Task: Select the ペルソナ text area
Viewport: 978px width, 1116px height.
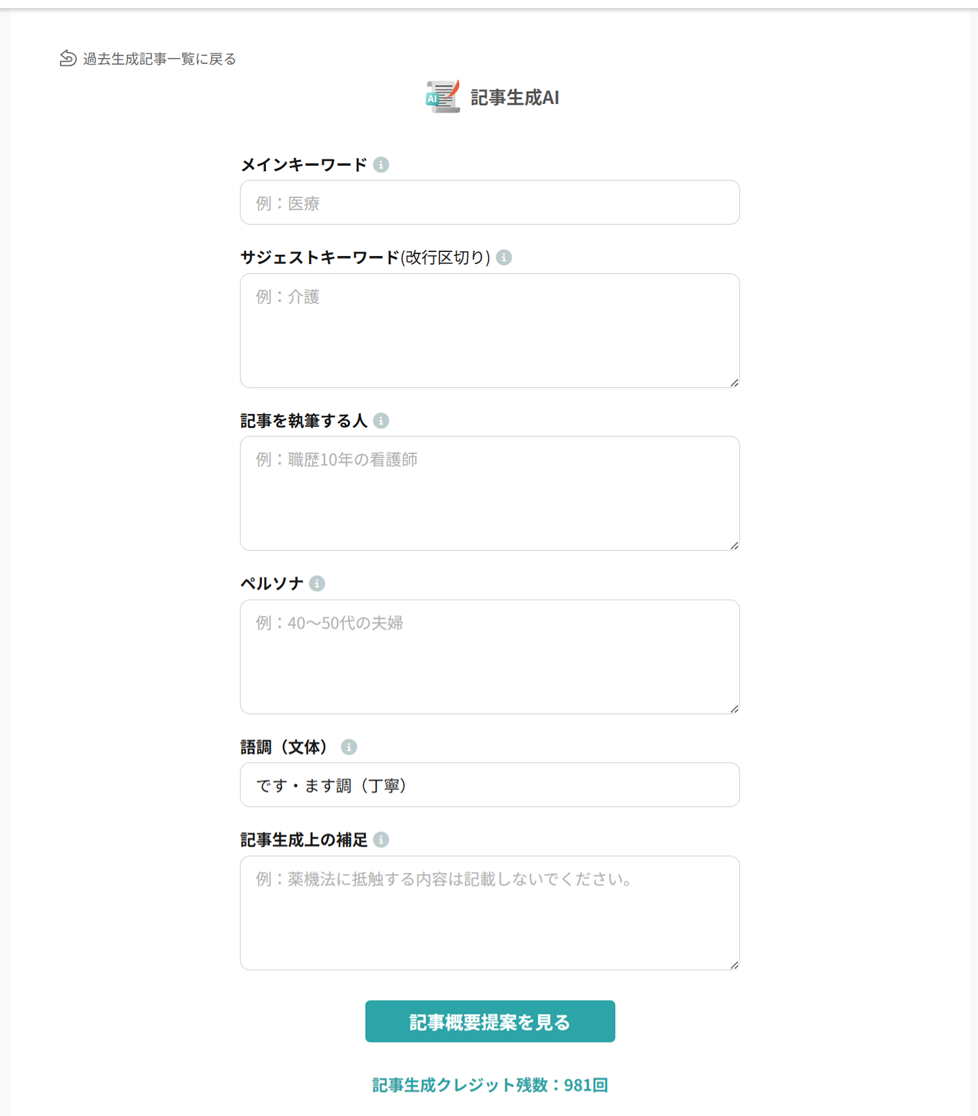Action: pos(490,656)
